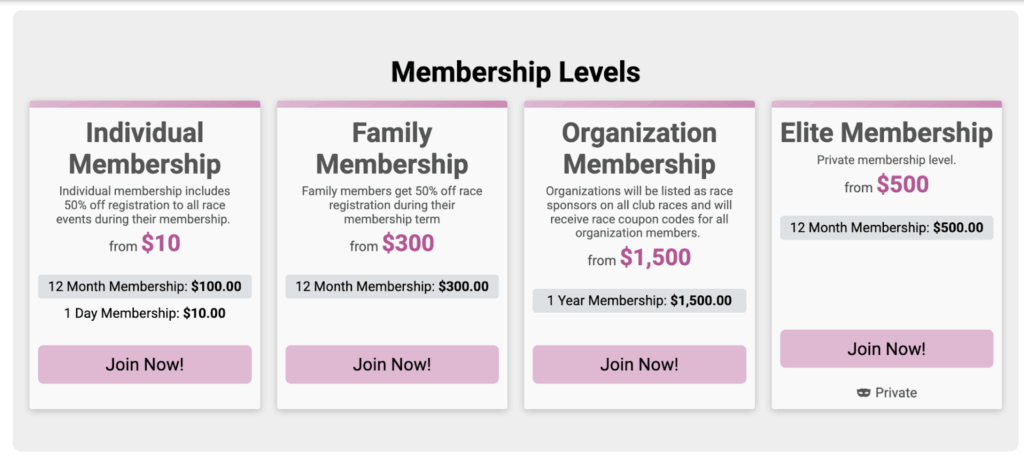Click the $300 starting price

point(408,243)
